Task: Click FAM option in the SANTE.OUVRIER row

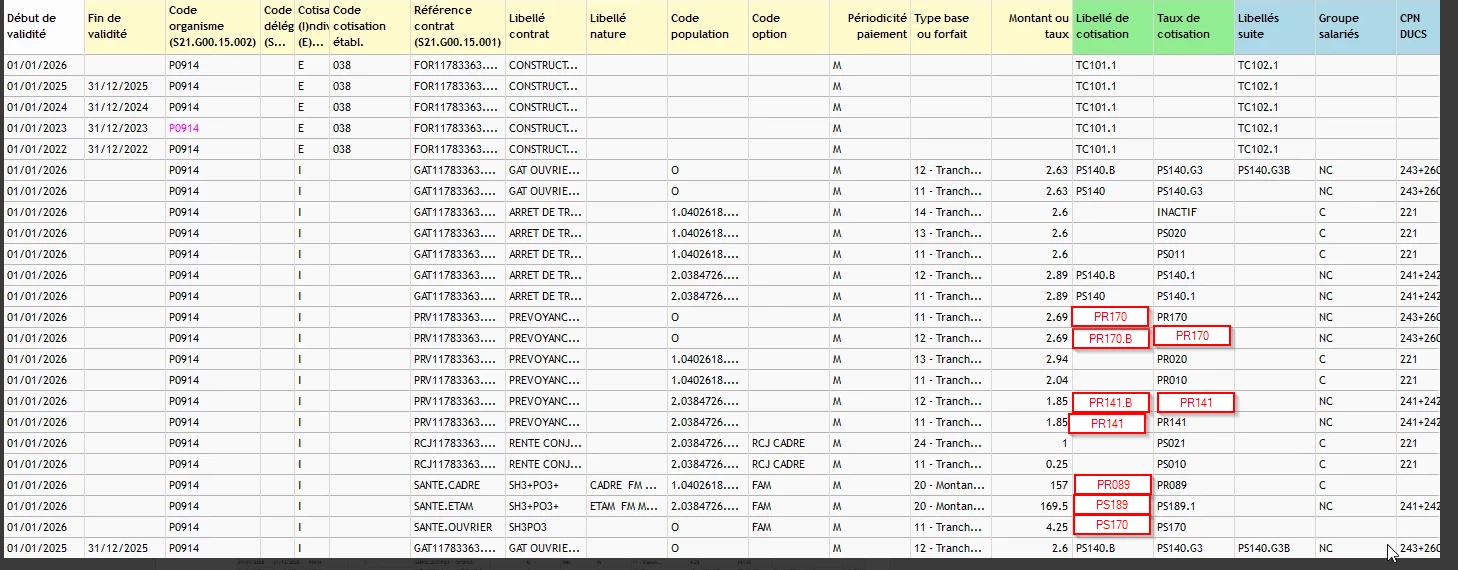Action: (788, 527)
